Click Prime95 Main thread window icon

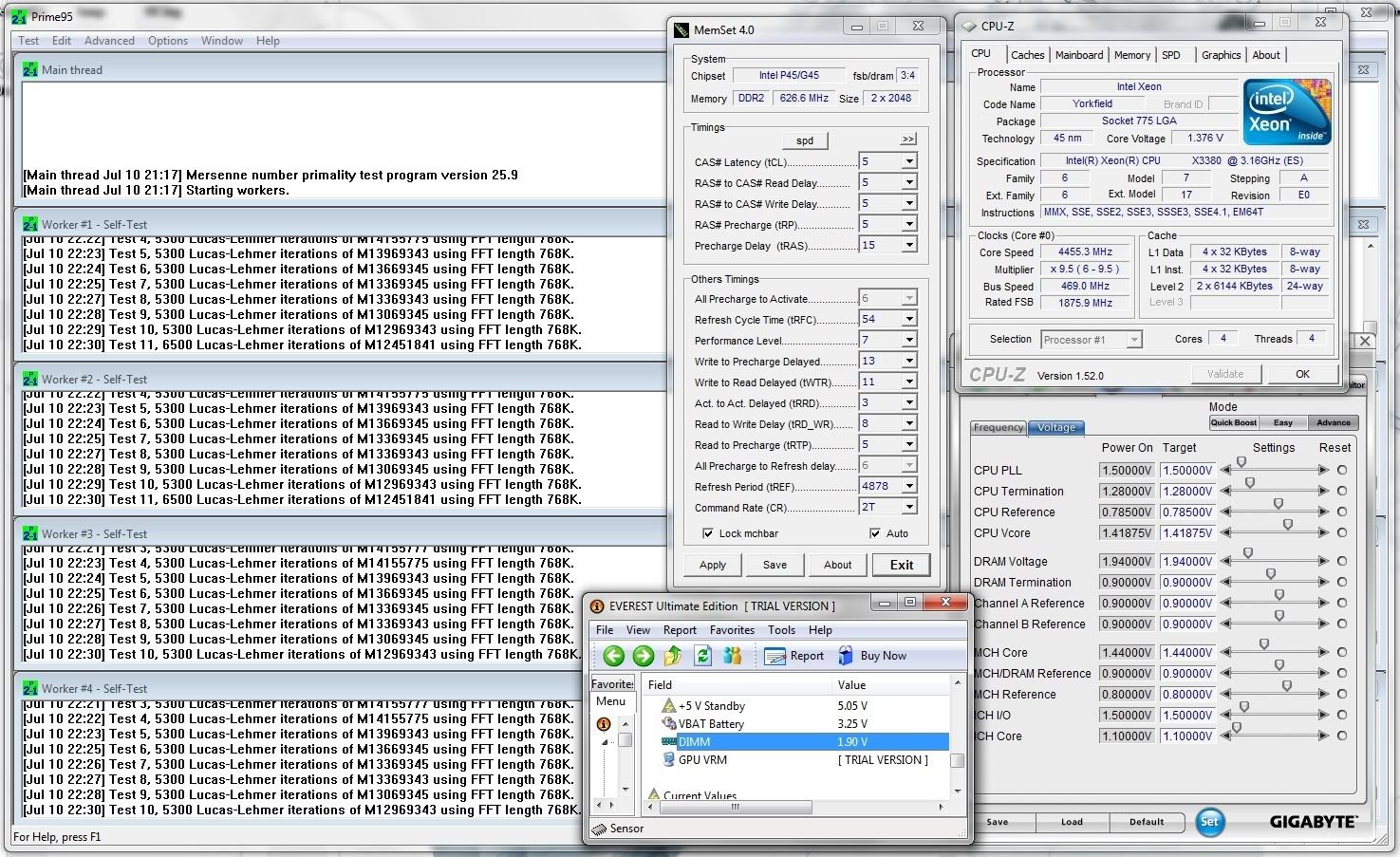click(30, 69)
